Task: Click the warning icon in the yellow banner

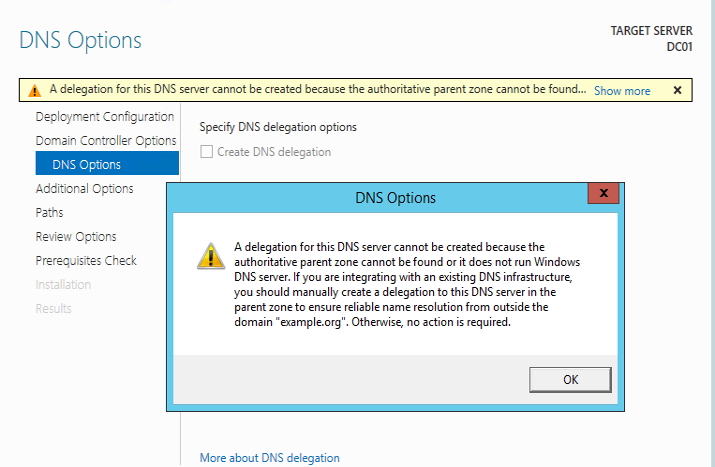Action: 35,91
